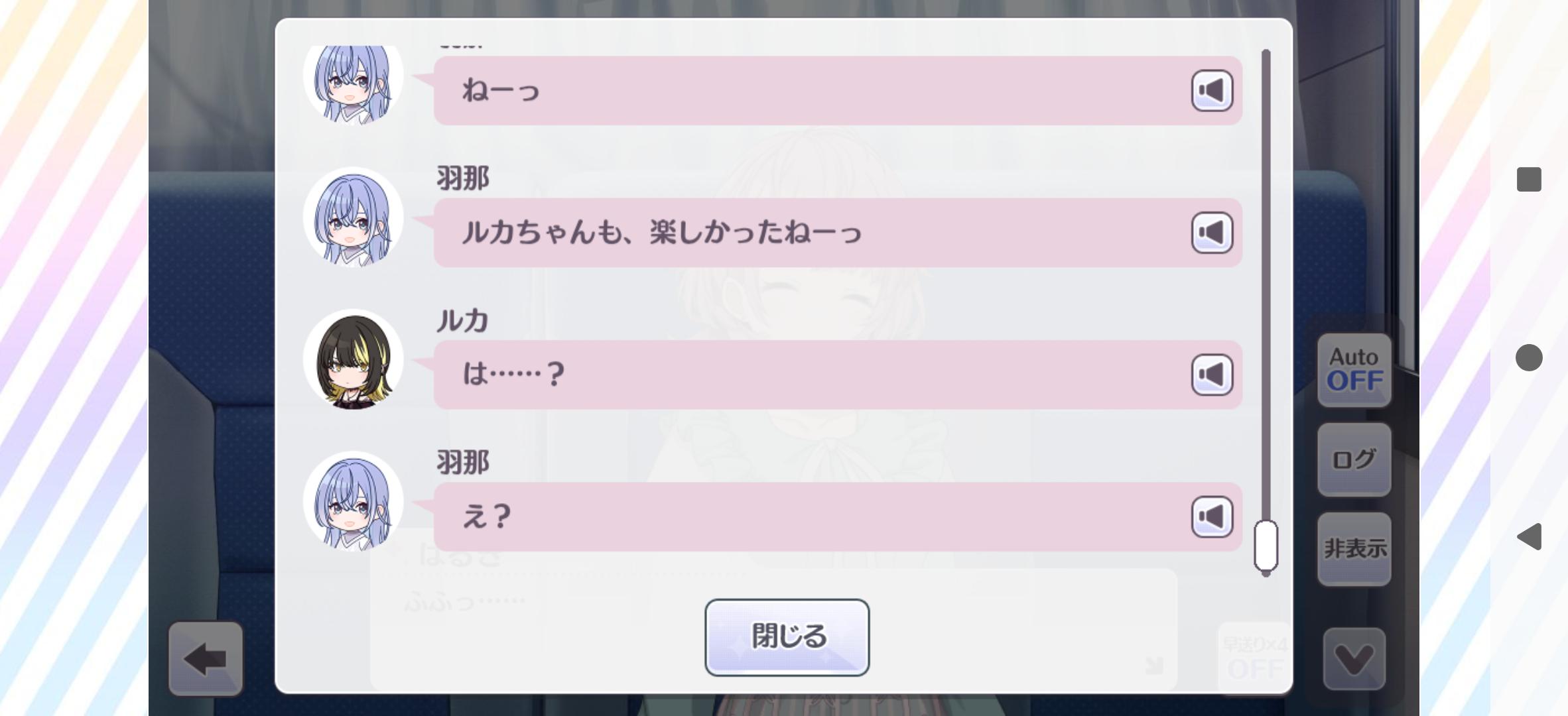Toggle fast-forward ×4 OFF switch

1254,658
